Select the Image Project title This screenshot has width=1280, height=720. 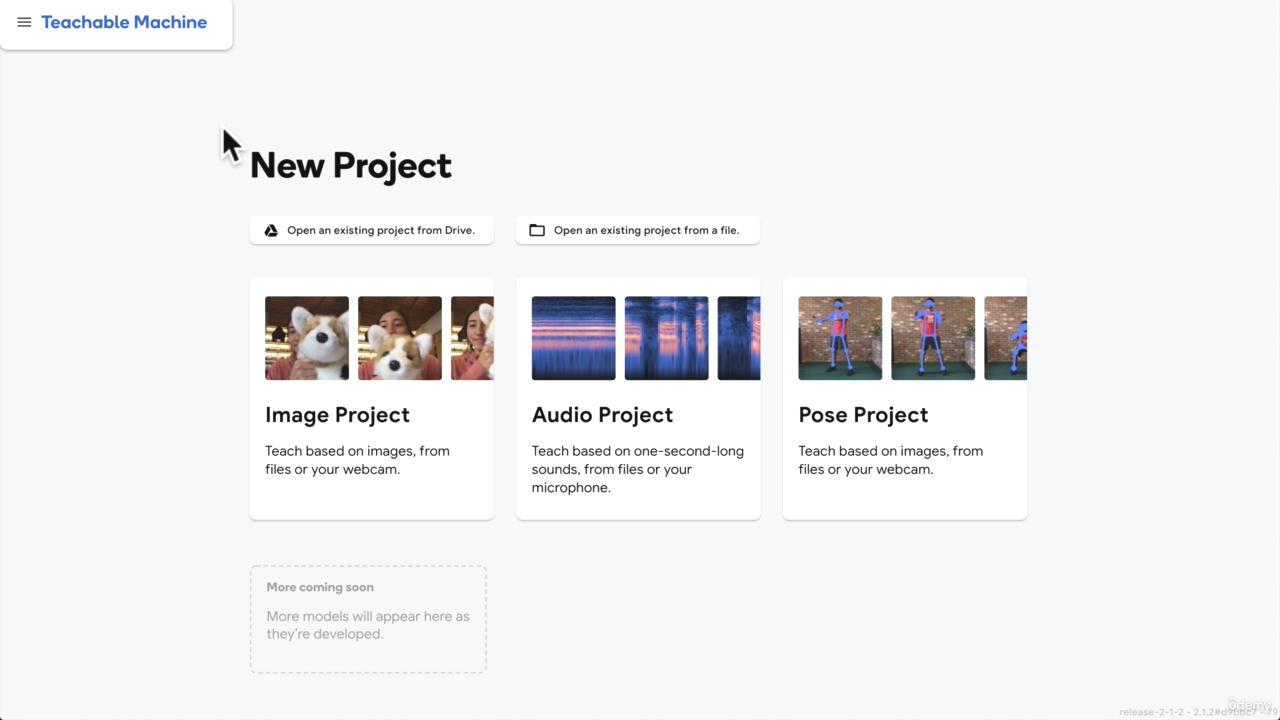[x=337, y=415]
